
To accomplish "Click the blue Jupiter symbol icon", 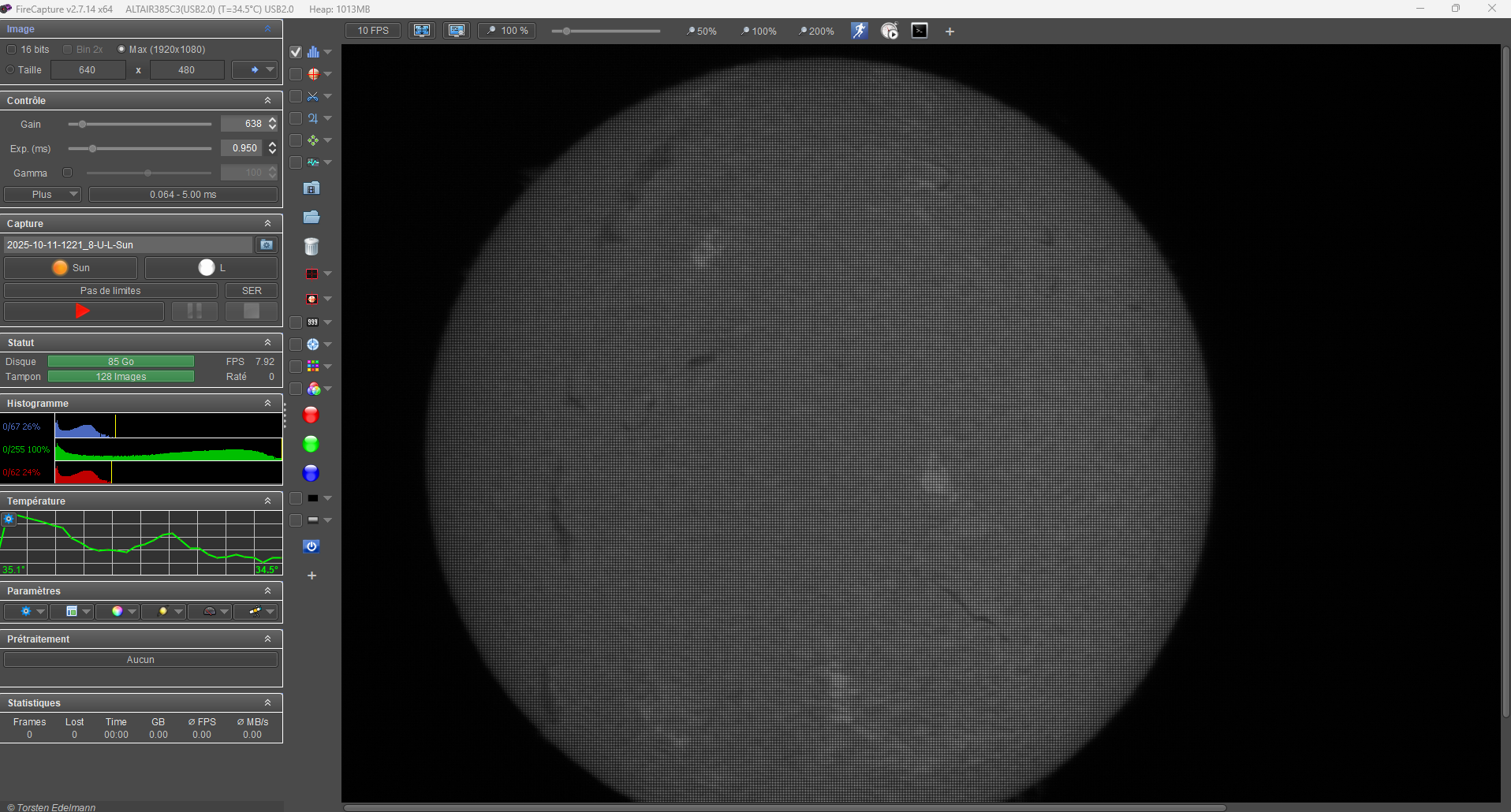I will click(x=313, y=118).
